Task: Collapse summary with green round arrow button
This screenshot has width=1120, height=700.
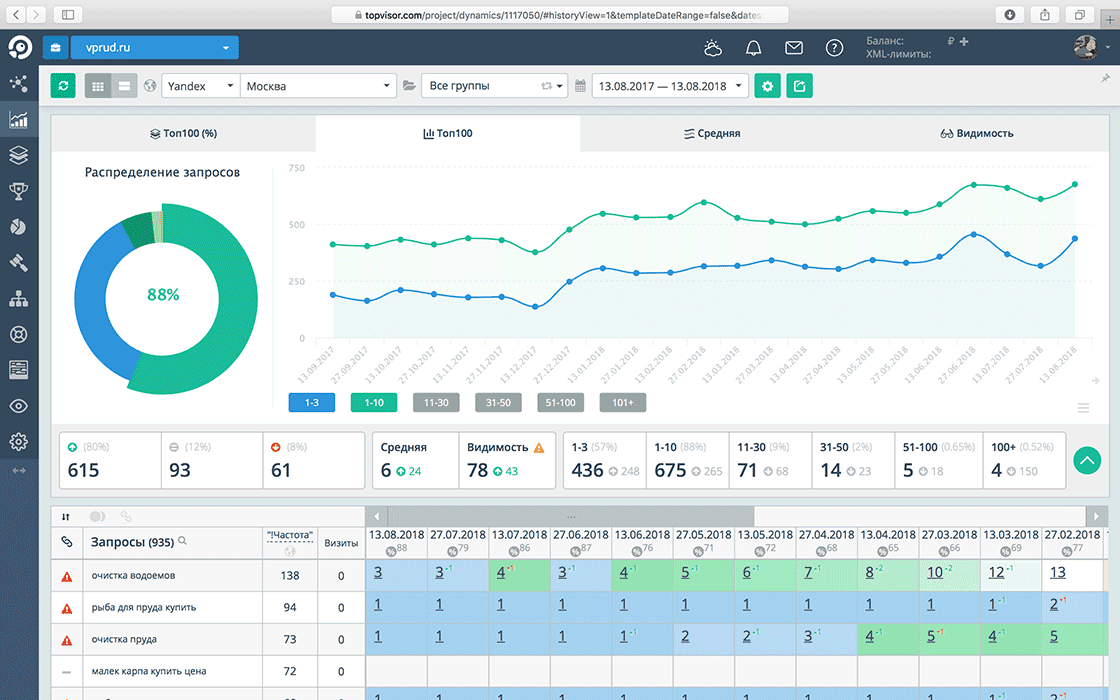Action: [1087, 460]
